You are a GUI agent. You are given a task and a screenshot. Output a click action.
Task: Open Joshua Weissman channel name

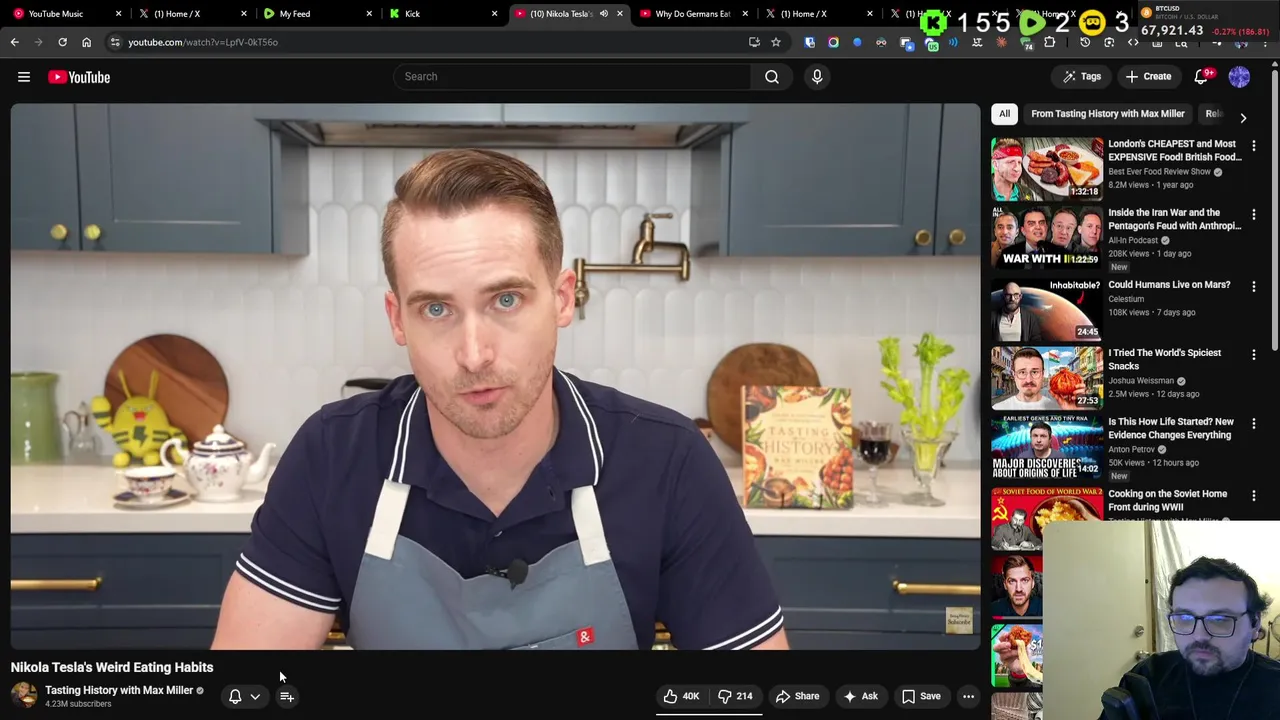point(1141,381)
